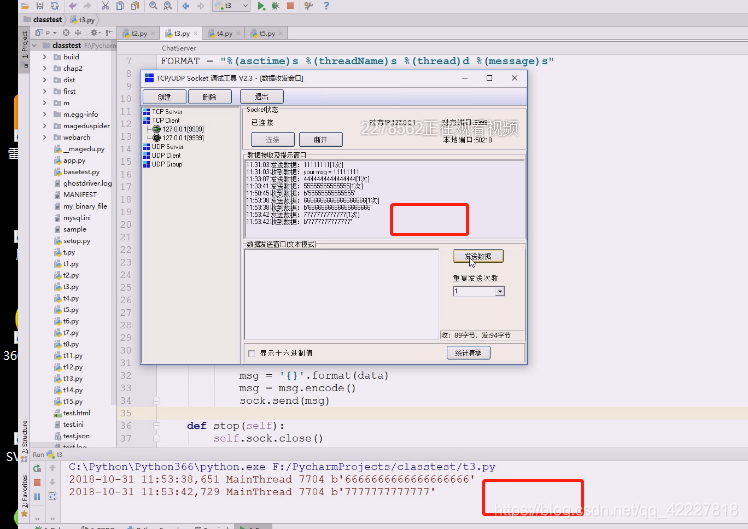Close the t2.py editor tab
Screen dimensions: 748x529
point(153,33)
